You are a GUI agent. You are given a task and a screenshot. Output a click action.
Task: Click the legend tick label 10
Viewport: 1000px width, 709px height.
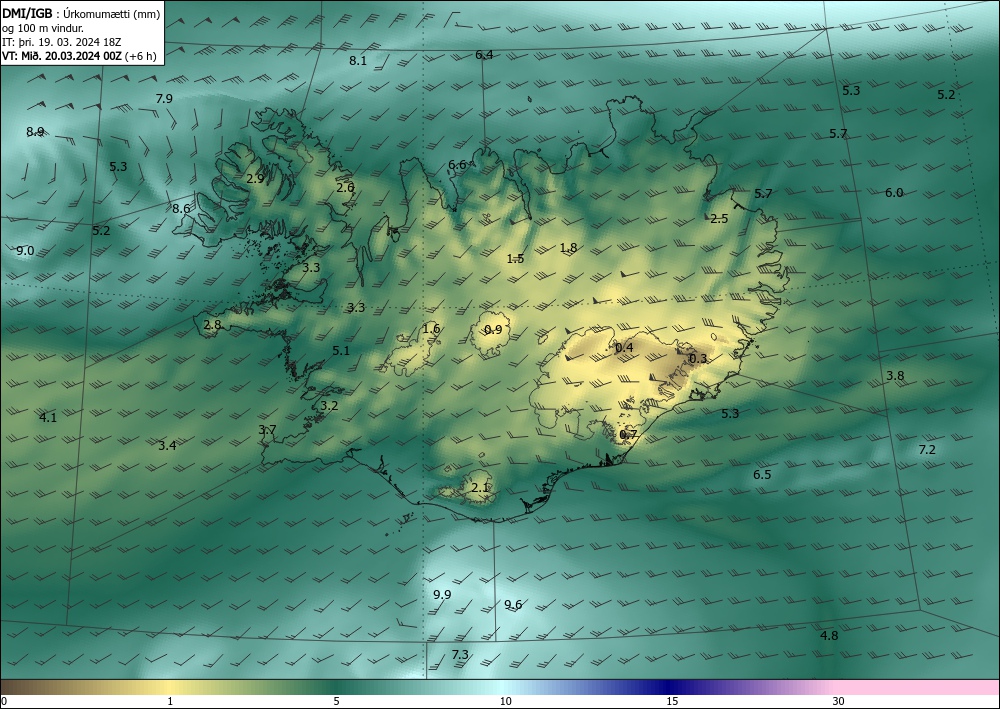pyautogui.click(x=505, y=702)
